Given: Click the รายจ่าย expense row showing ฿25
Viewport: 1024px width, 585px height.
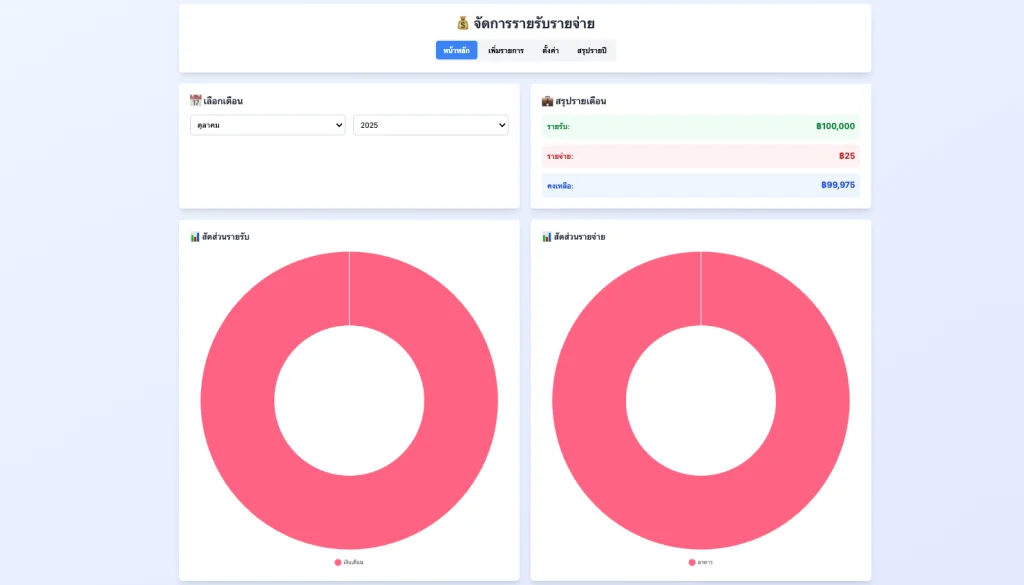Looking at the screenshot, I should pyautogui.click(x=700, y=156).
